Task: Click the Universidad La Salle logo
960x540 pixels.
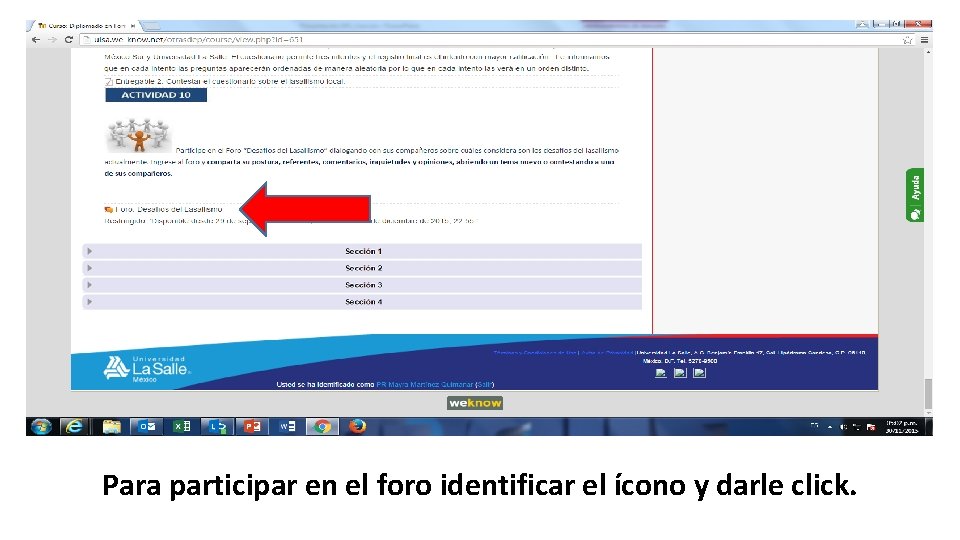Action: 147,369
